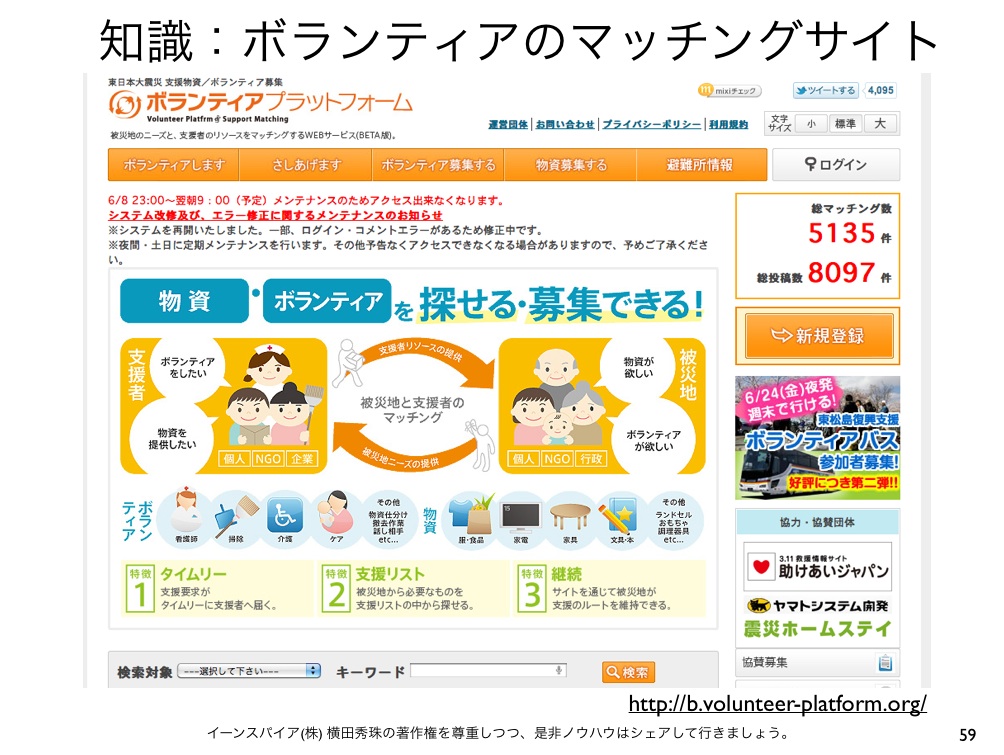
Task: Select the 介護 wheelchair icon
Action: point(286,516)
